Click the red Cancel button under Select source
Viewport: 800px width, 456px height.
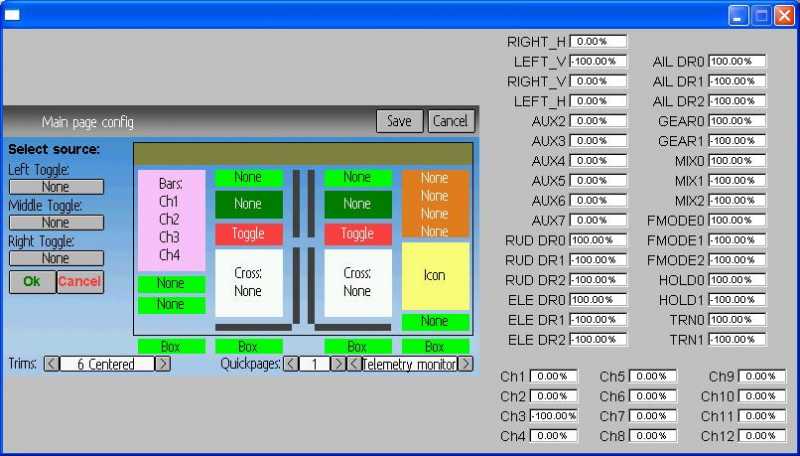80,282
